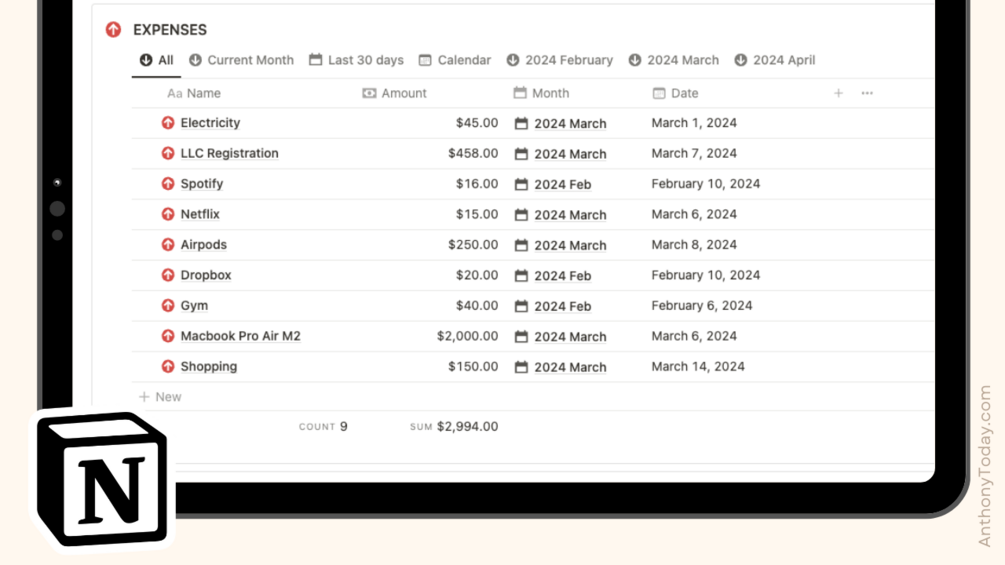Click the red icon beside Electricity
Image resolution: width=1005 pixels, height=565 pixels.
(x=168, y=123)
